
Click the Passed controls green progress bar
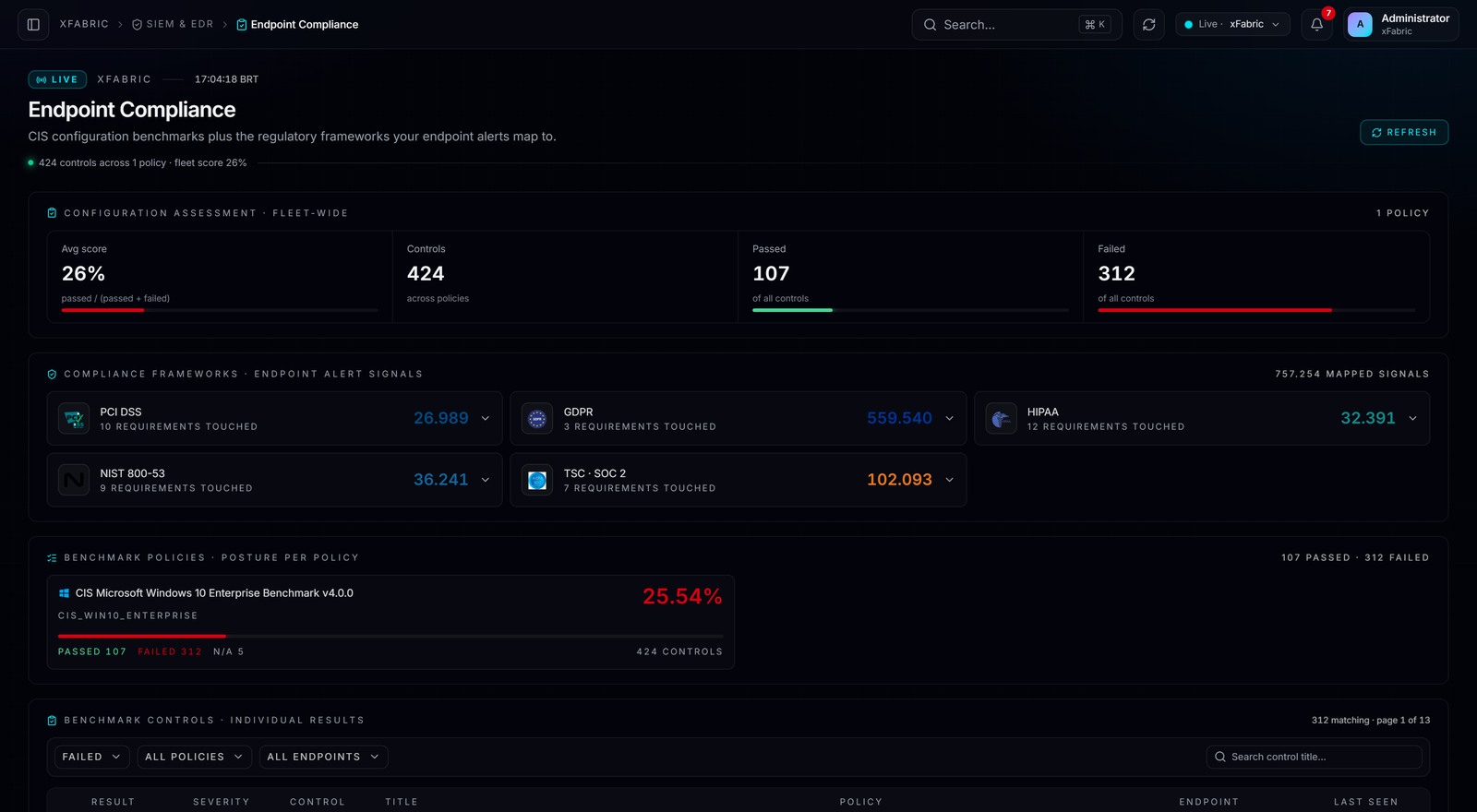792,311
